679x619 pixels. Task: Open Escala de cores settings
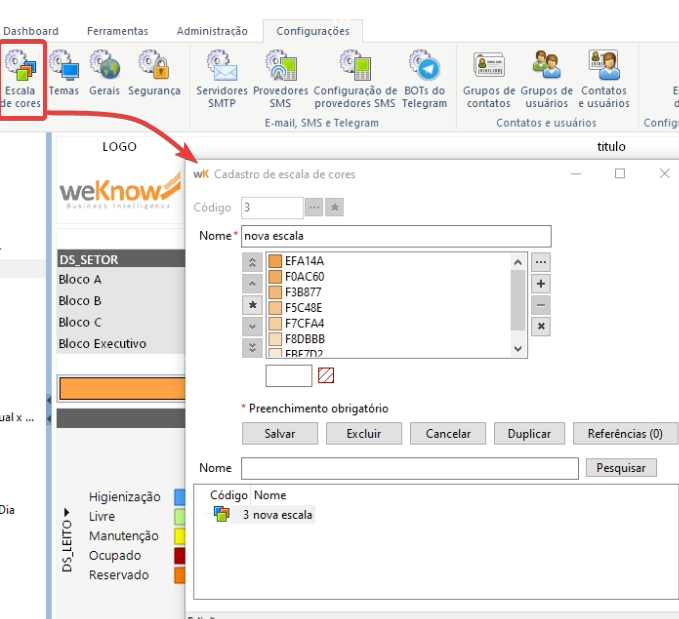20,80
